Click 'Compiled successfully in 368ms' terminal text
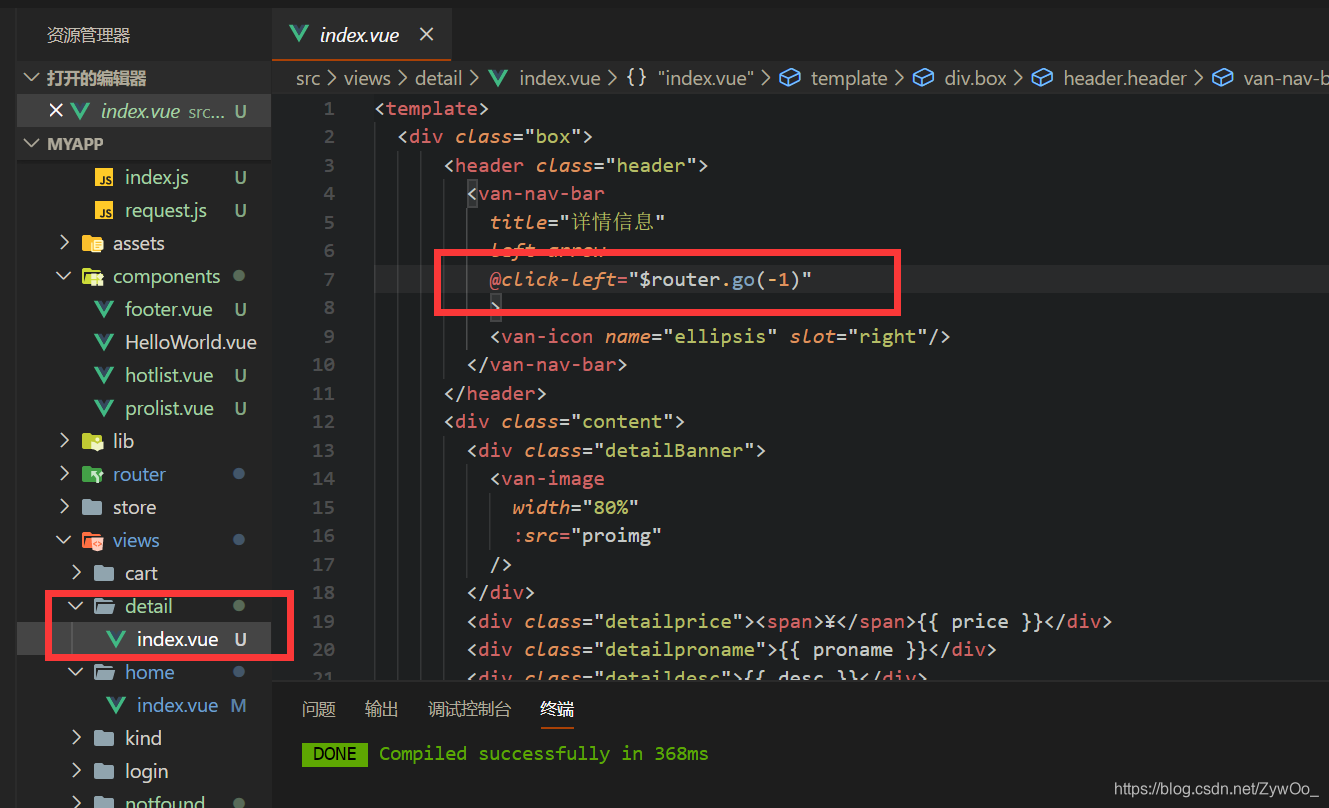This screenshot has width=1329, height=808. click(x=543, y=754)
